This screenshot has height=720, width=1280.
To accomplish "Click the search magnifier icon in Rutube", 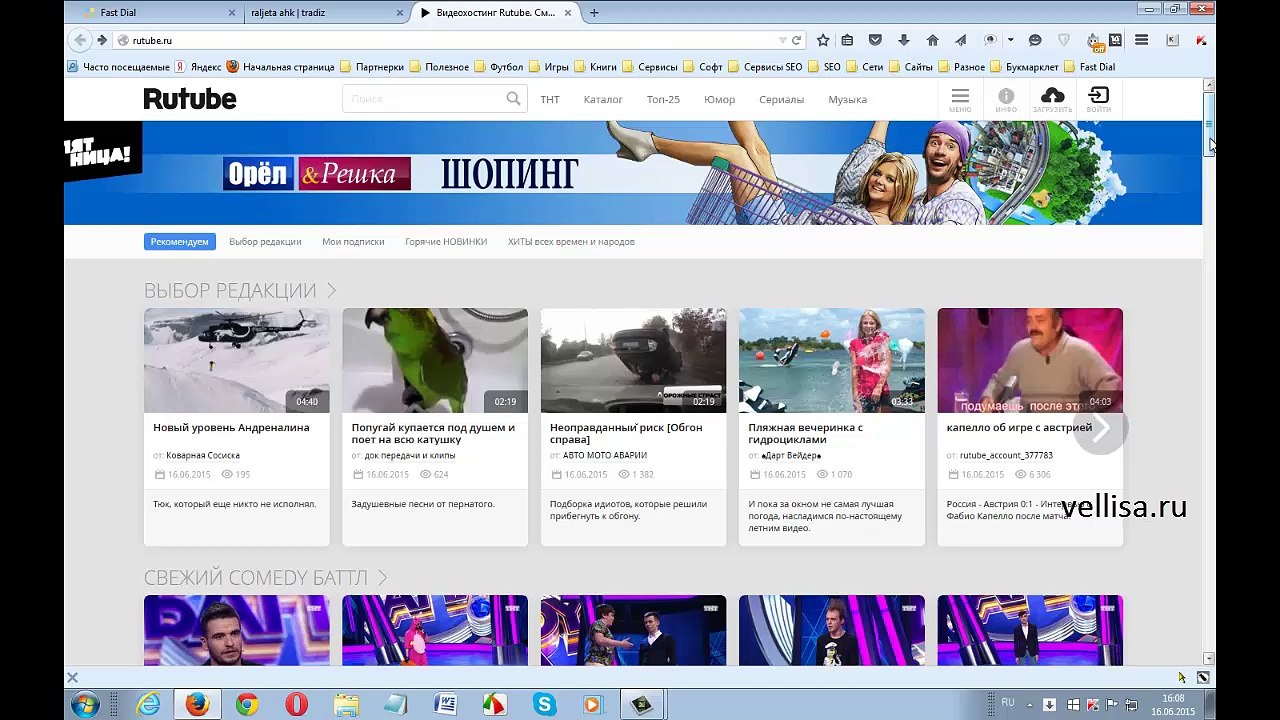I will click(513, 99).
